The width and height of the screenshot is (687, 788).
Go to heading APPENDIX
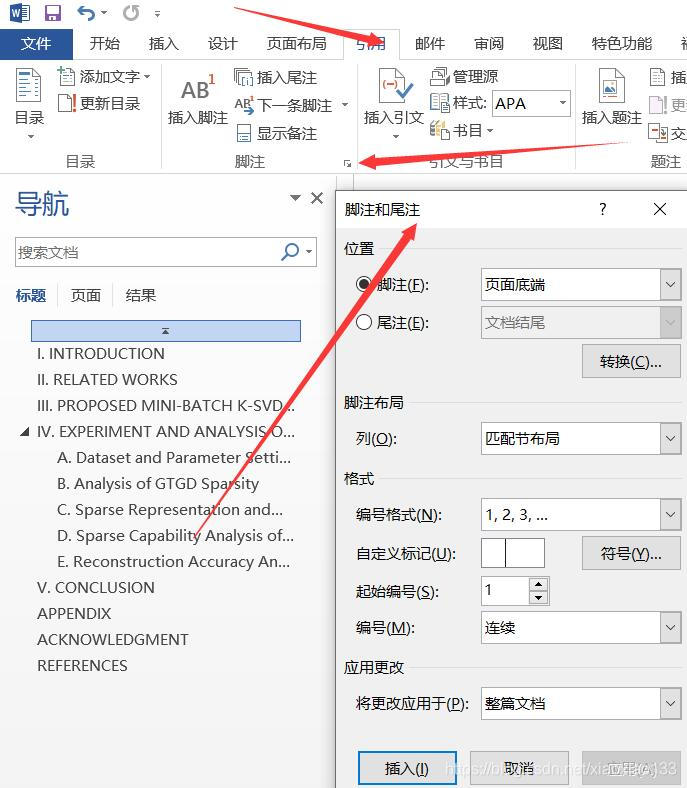(x=74, y=614)
